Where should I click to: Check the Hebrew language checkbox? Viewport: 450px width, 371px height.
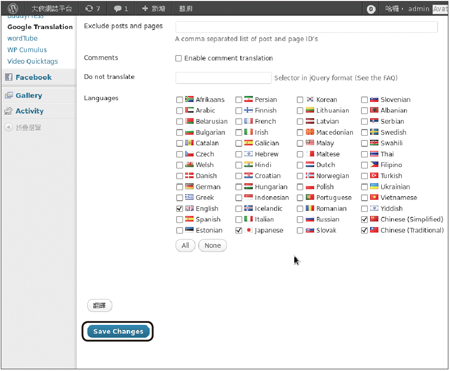(238, 154)
